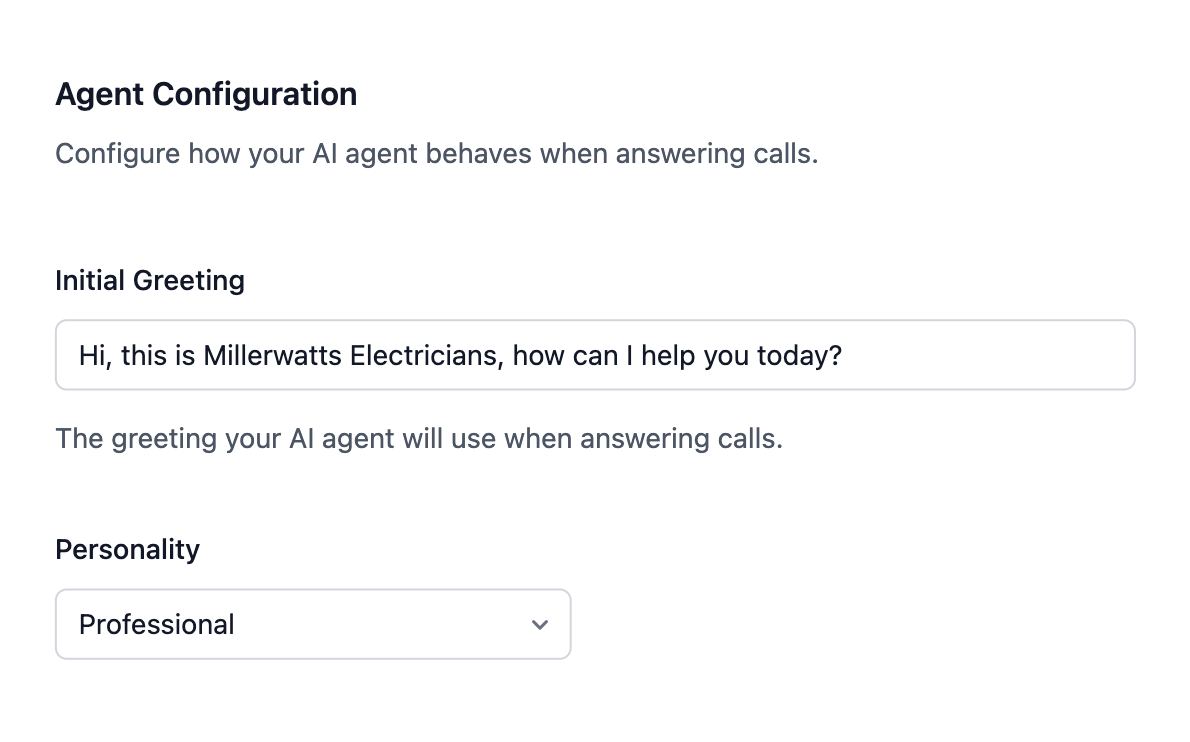The width and height of the screenshot is (1190, 742).
Task: Click the Initial Greeting text field
Action: [595, 355]
